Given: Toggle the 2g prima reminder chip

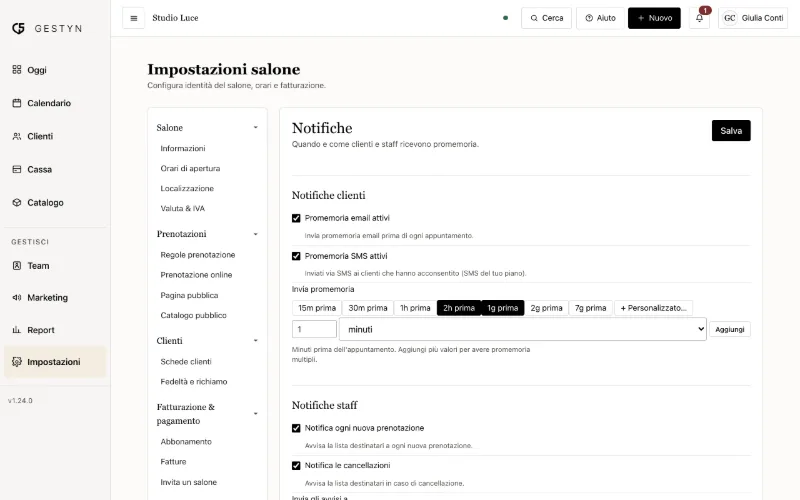Looking at the screenshot, I should [546, 308].
